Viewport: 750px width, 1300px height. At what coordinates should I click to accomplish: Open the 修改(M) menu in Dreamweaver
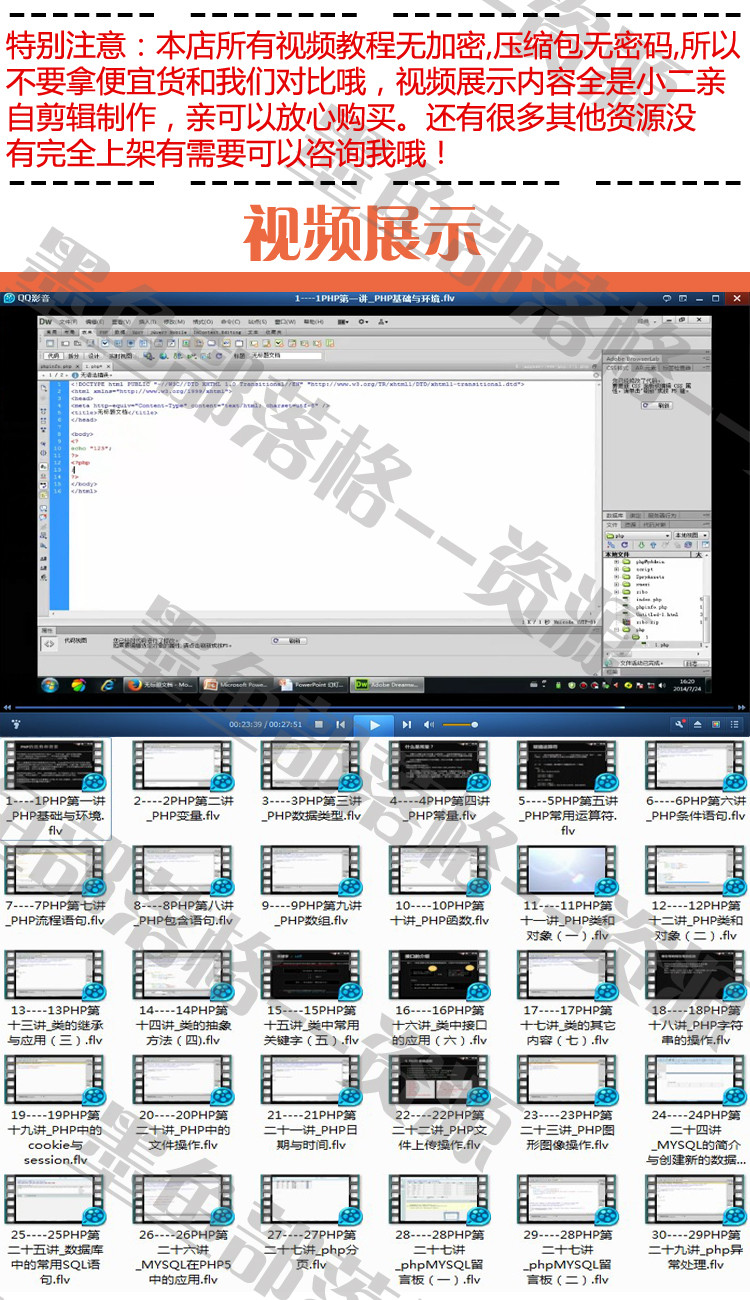pos(174,322)
